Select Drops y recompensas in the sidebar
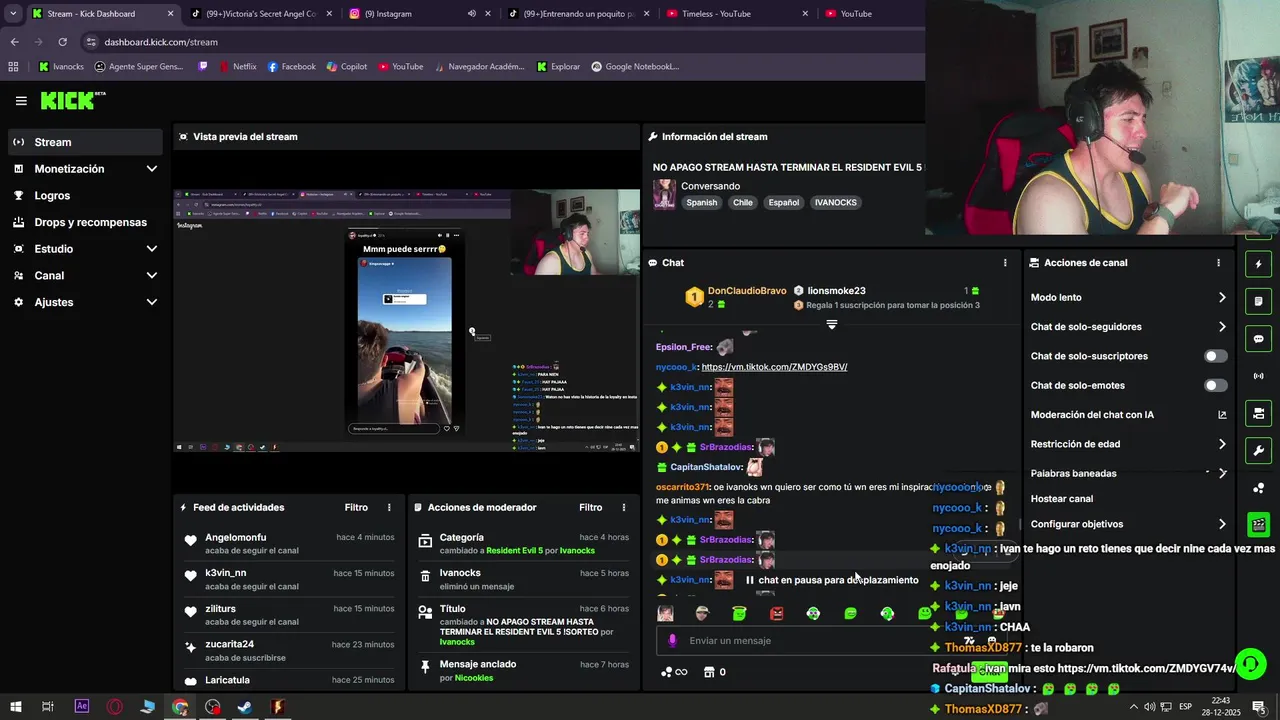This screenshot has width=1280, height=720. pos(85,222)
